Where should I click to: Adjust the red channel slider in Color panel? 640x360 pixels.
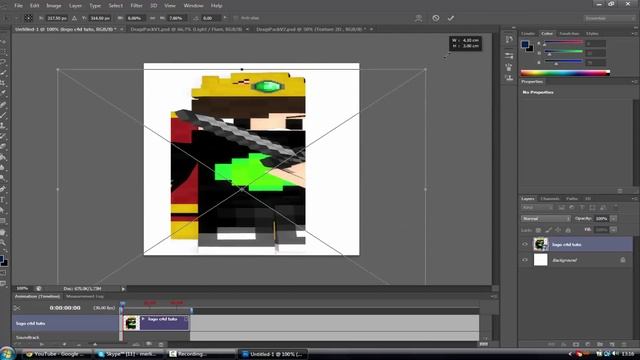click(x=563, y=42)
